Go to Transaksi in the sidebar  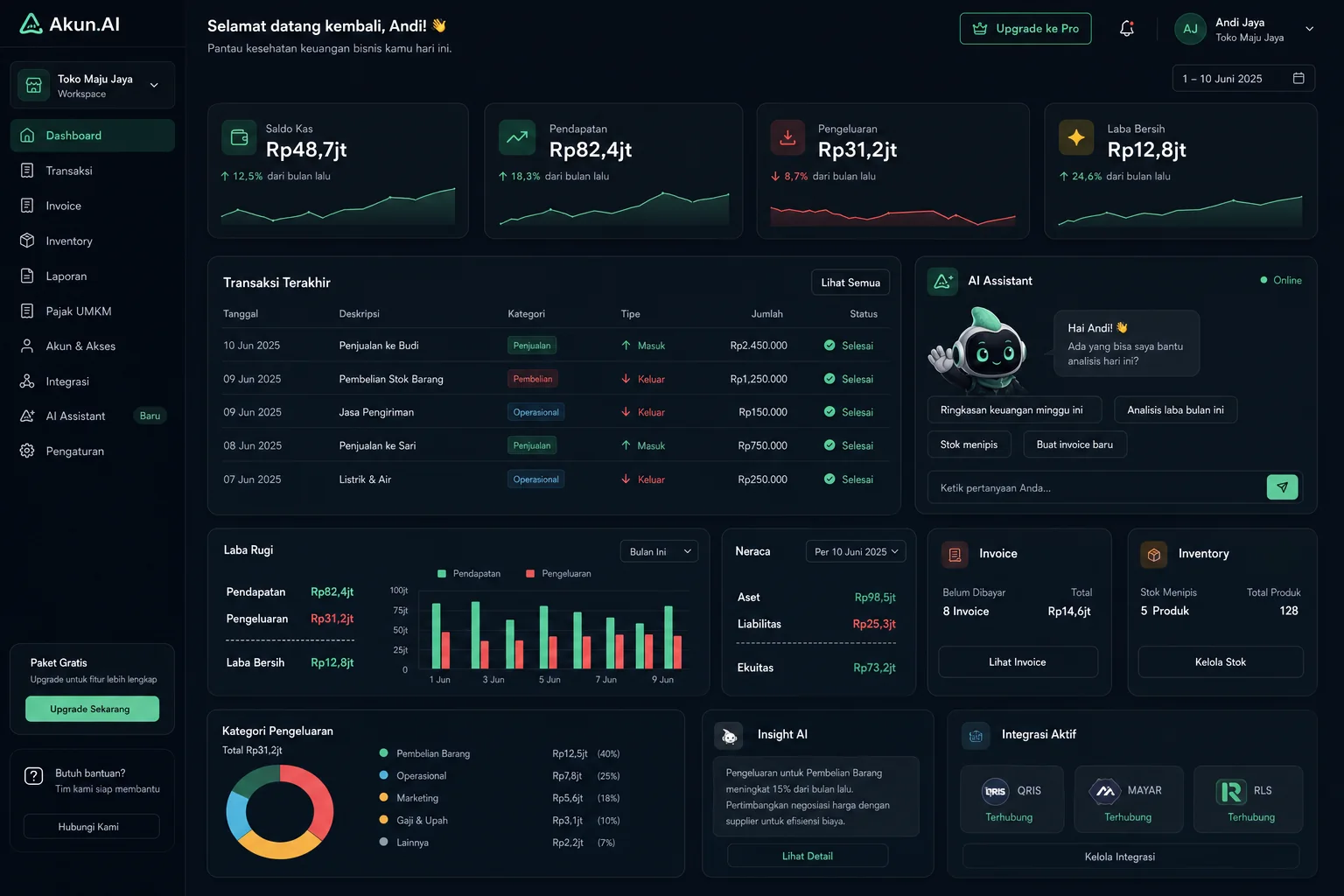click(92, 171)
